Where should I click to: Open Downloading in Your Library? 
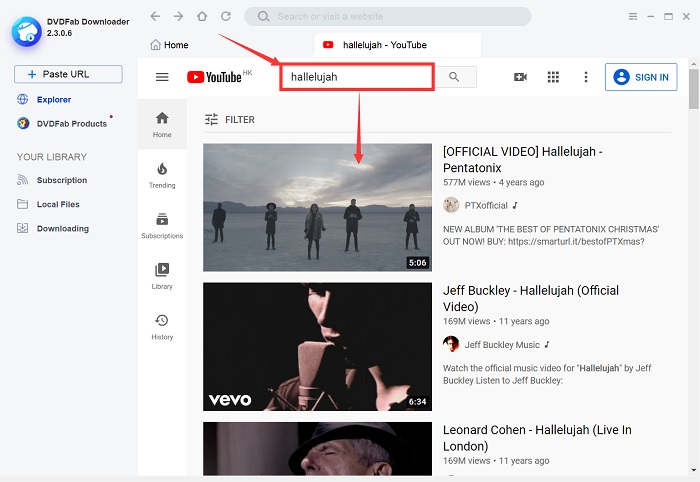53,228
